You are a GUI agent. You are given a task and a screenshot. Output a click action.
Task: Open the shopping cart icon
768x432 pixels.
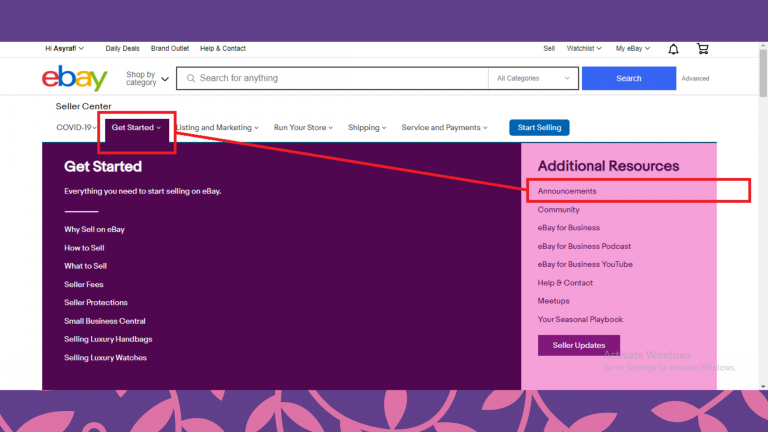(702, 48)
